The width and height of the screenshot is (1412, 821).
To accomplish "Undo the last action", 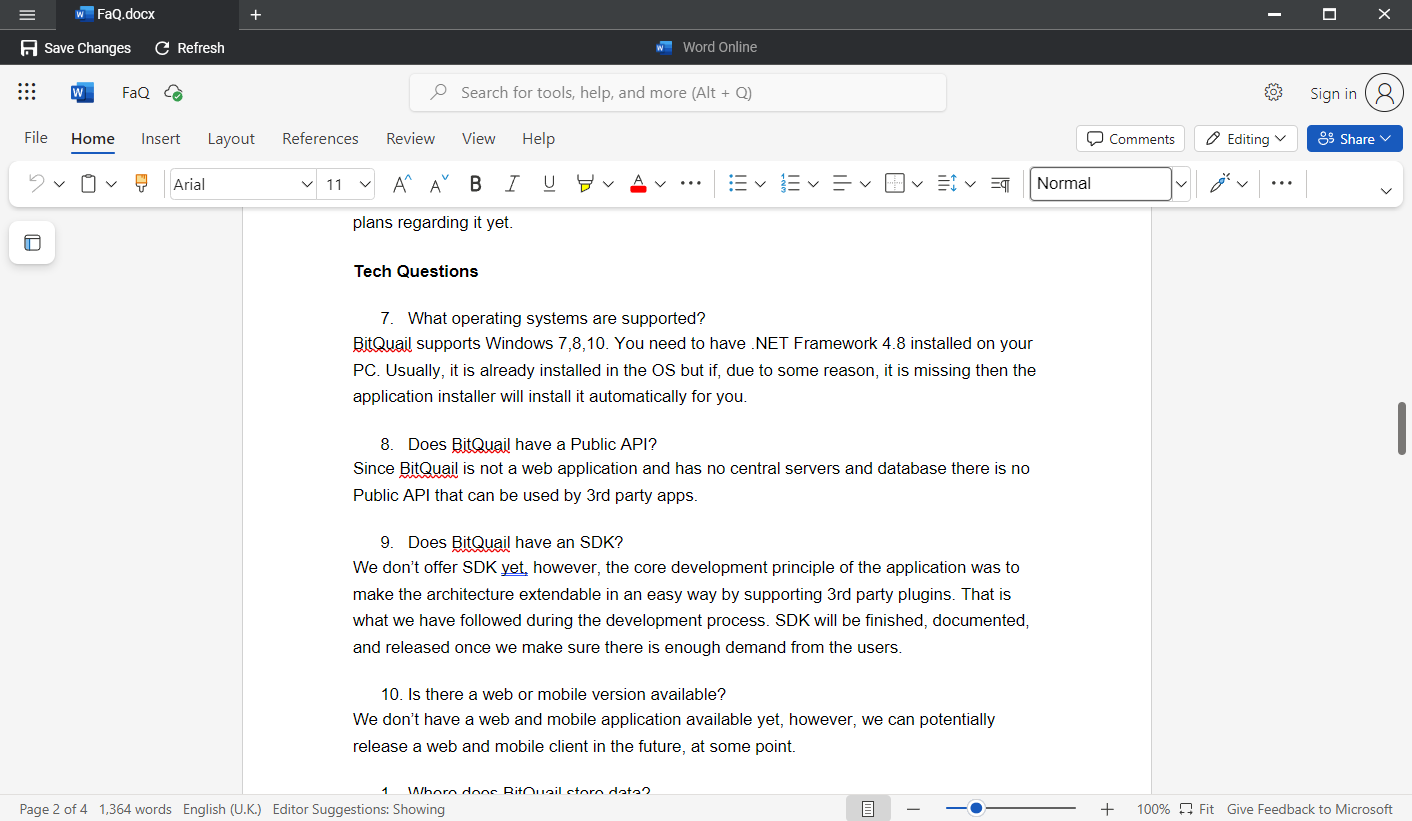I will click(37, 183).
